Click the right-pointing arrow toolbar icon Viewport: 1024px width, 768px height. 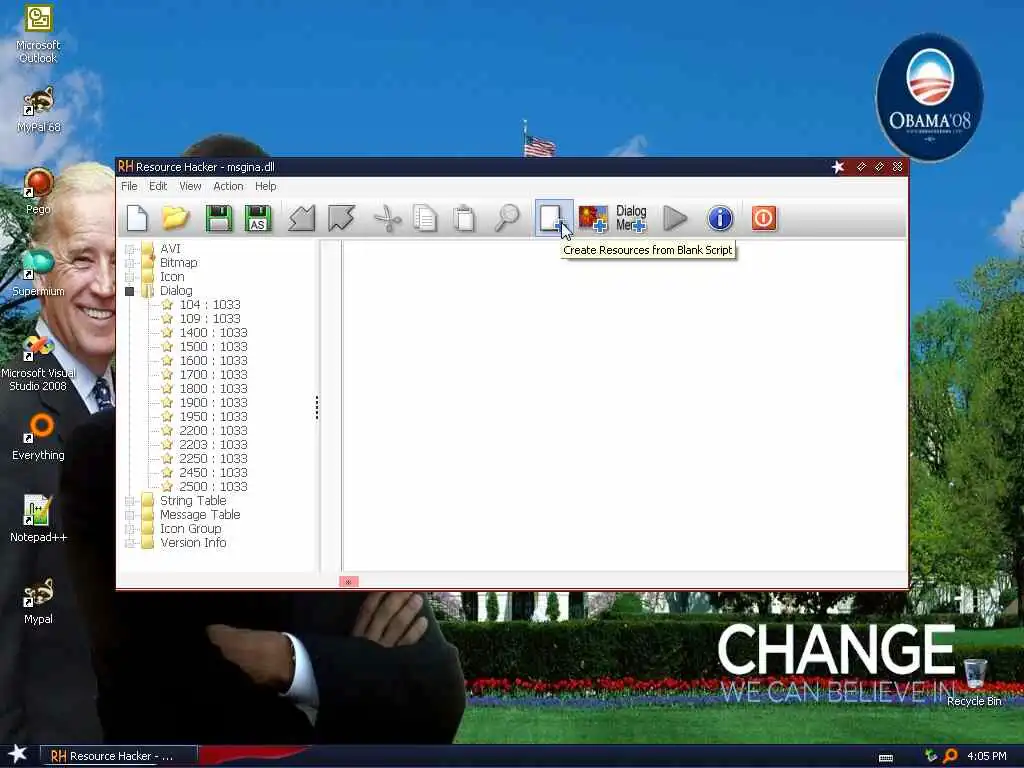[x=341, y=218]
